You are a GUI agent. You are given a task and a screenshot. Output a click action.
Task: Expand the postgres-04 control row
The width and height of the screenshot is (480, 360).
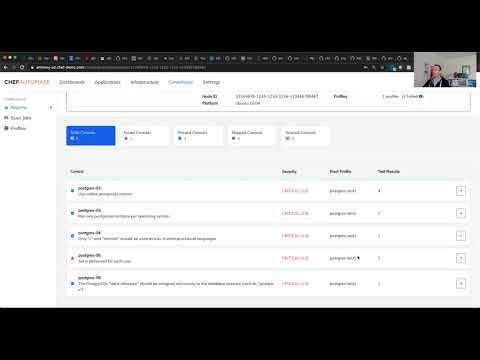coord(461,236)
